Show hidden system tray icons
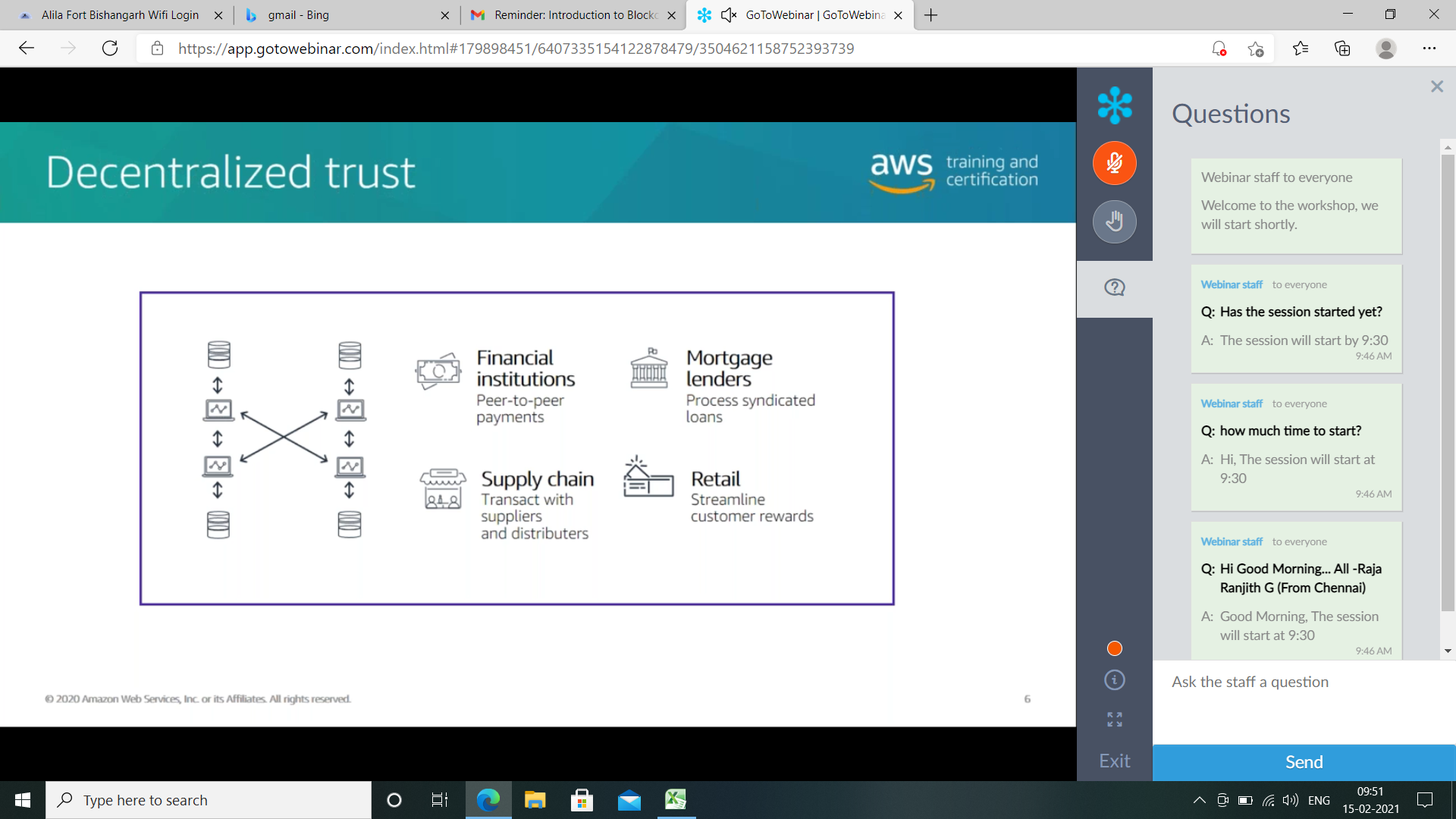The image size is (1456, 819). (x=1199, y=800)
